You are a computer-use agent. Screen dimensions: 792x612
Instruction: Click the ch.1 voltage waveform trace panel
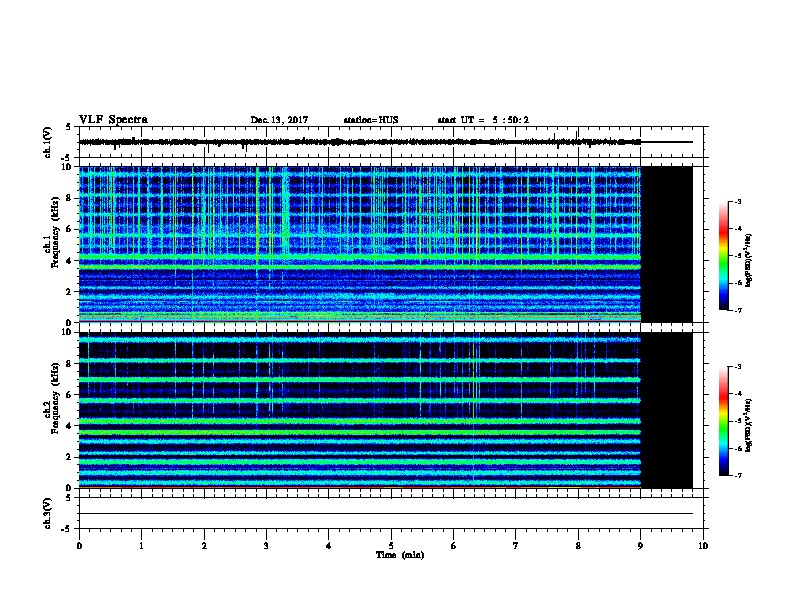(393, 142)
